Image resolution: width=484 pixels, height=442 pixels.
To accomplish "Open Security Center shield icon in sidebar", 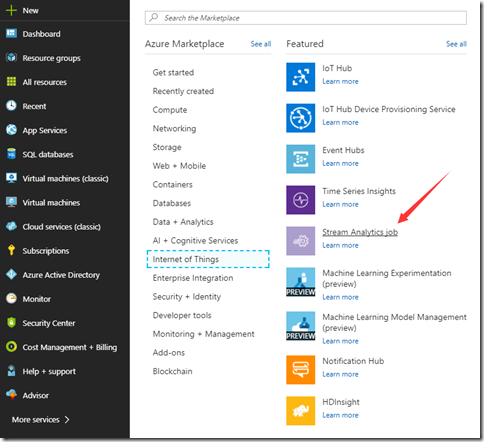I will click(x=11, y=323).
